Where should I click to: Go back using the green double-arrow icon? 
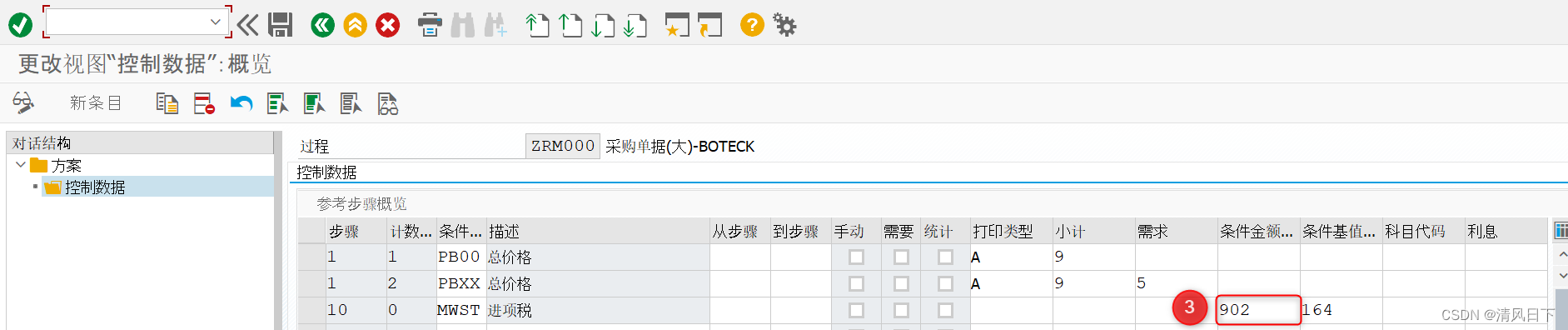(322, 25)
